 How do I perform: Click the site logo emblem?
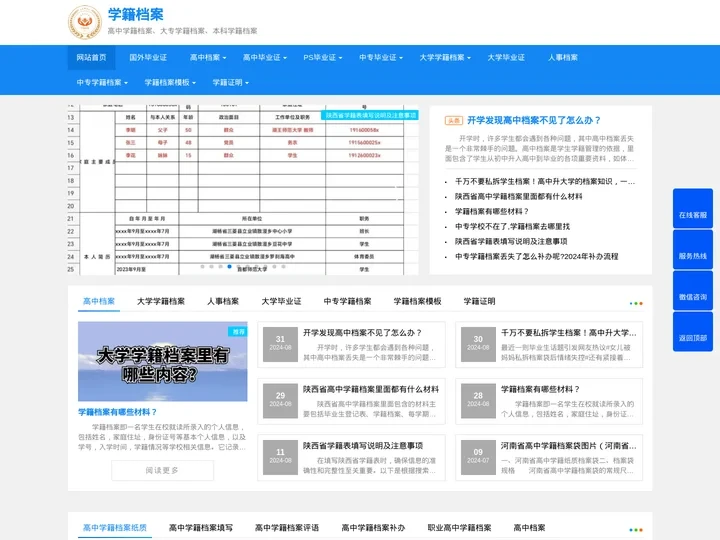tap(85, 22)
